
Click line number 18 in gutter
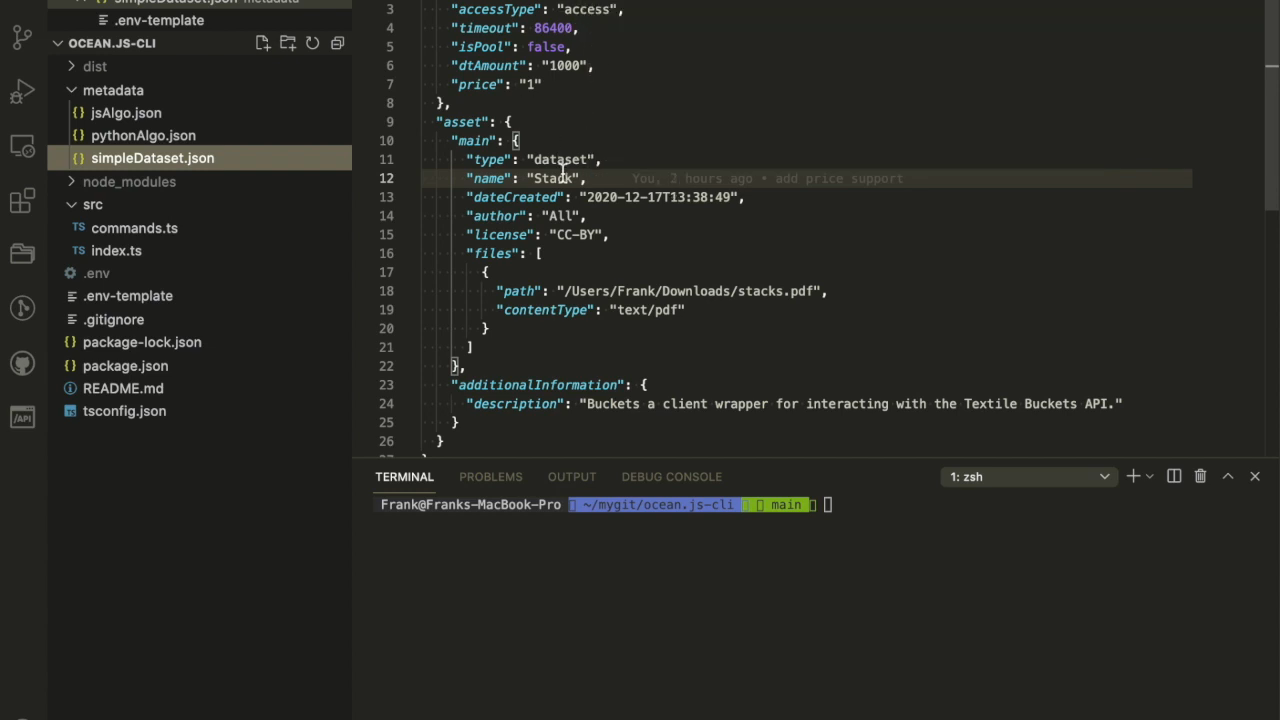pos(386,291)
